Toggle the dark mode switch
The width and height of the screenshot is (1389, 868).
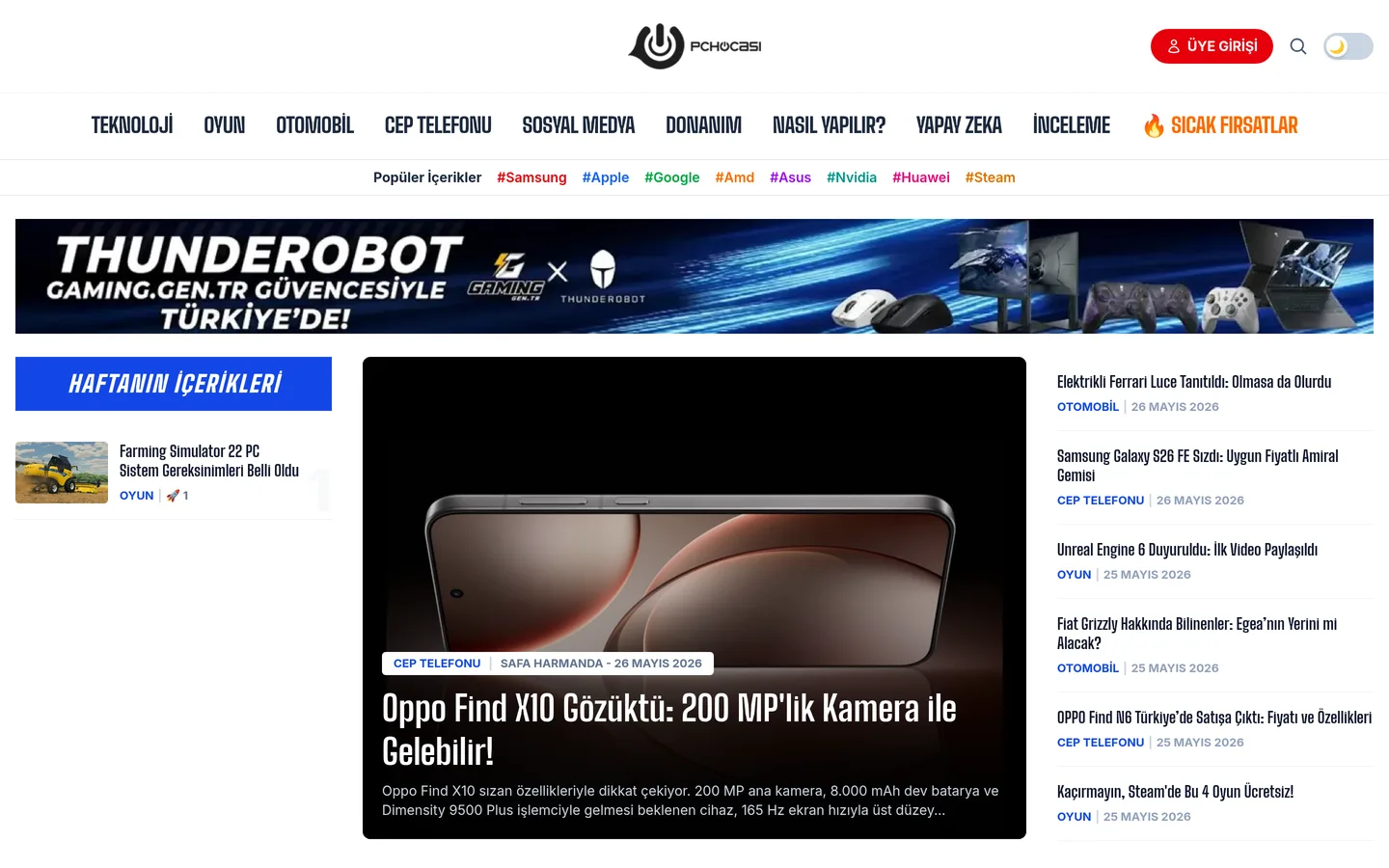(1348, 46)
